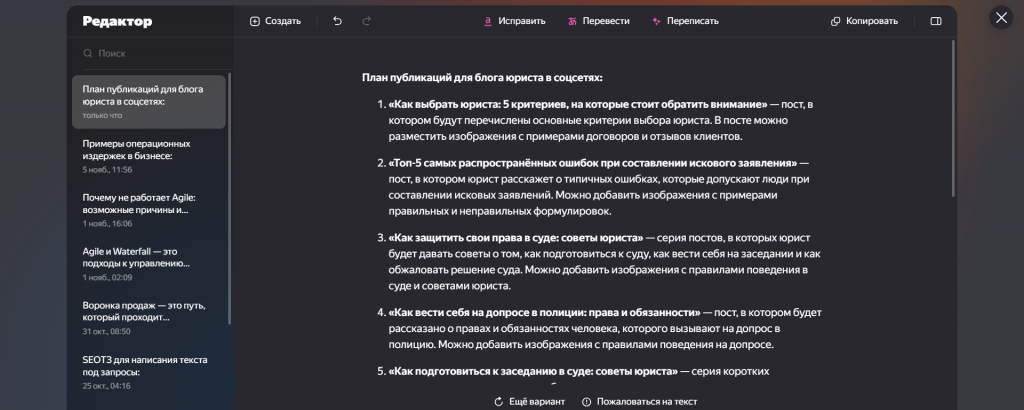Click item Как выбрать юриста: 5 критериев

pyautogui.click(x=577, y=104)
